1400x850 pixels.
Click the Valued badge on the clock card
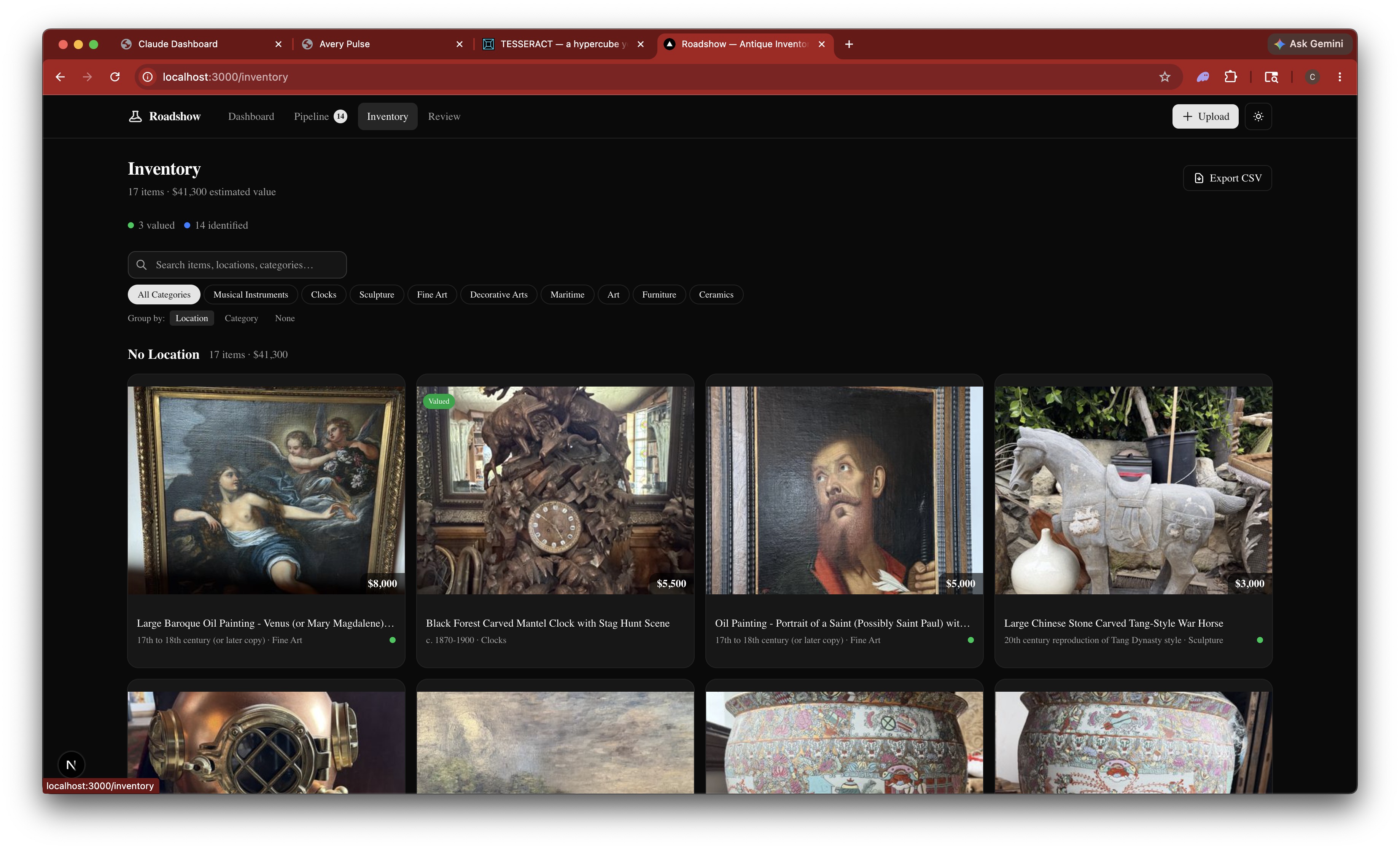[x=439, y=401]
